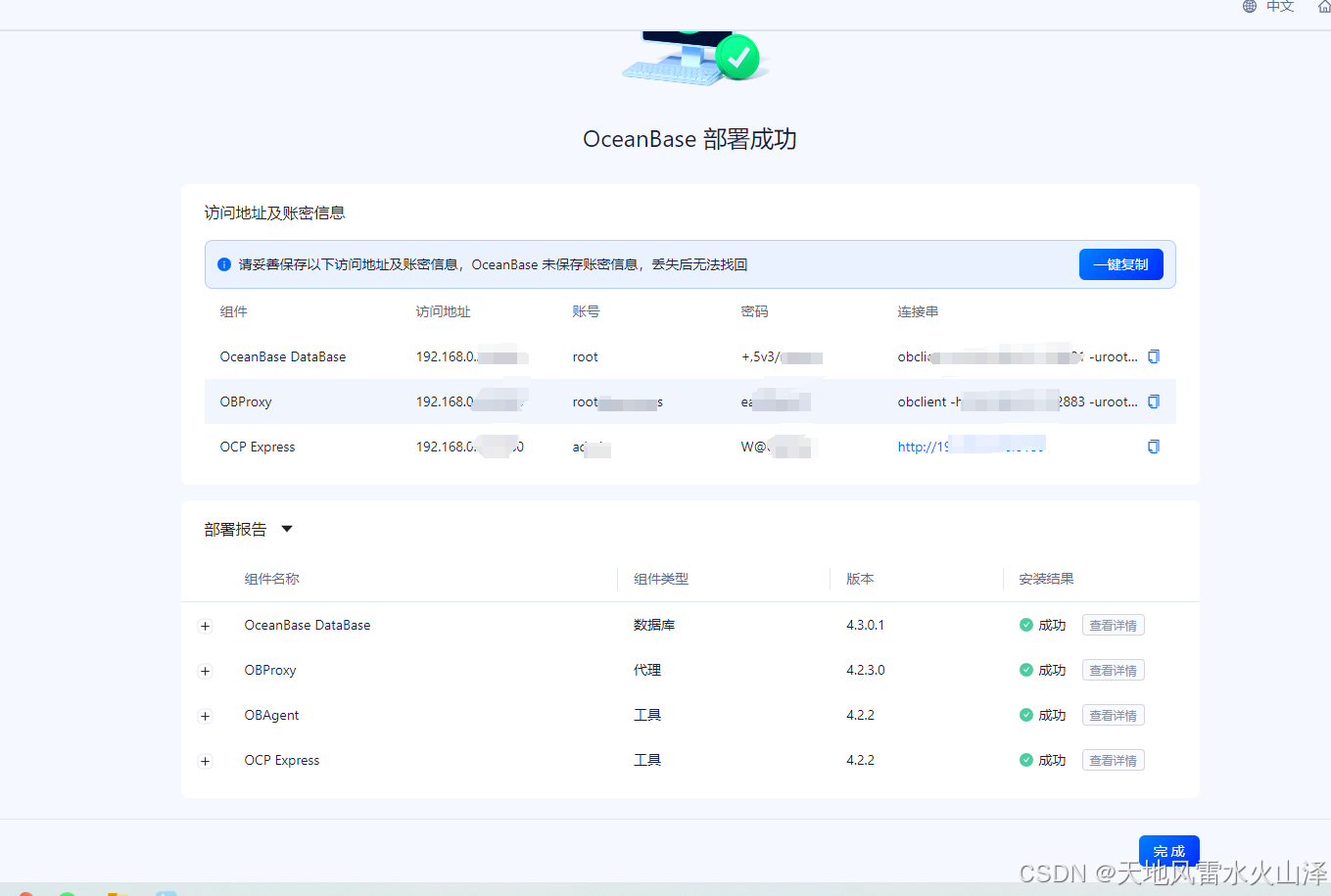Click the info icon in the notice banner
This screenshot has height=896, width=1331.
(x=224, y=264)
